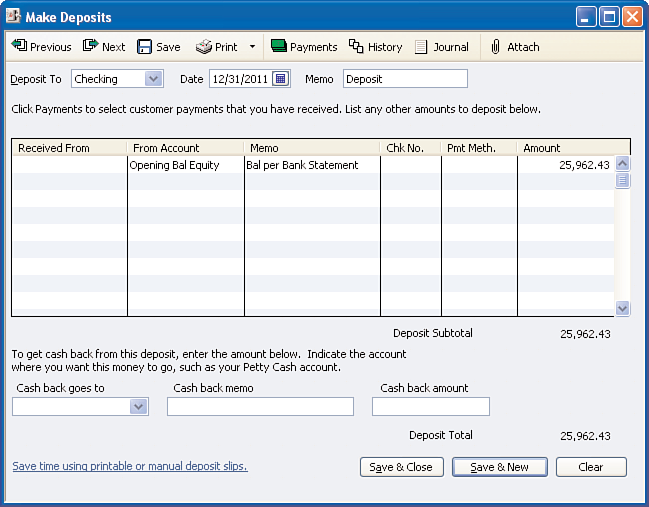Click the Save toolbar button

click(x=159, y=47)
